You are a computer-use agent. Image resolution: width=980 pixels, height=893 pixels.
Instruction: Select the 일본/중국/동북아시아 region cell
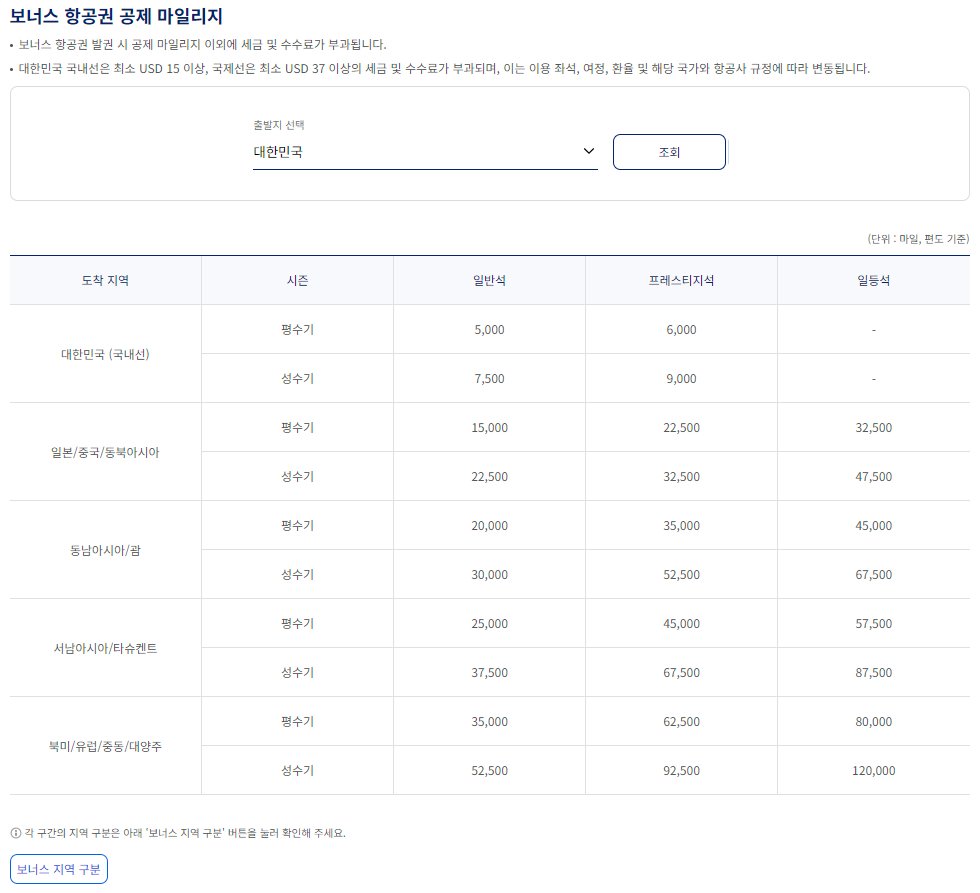(105, 452)
